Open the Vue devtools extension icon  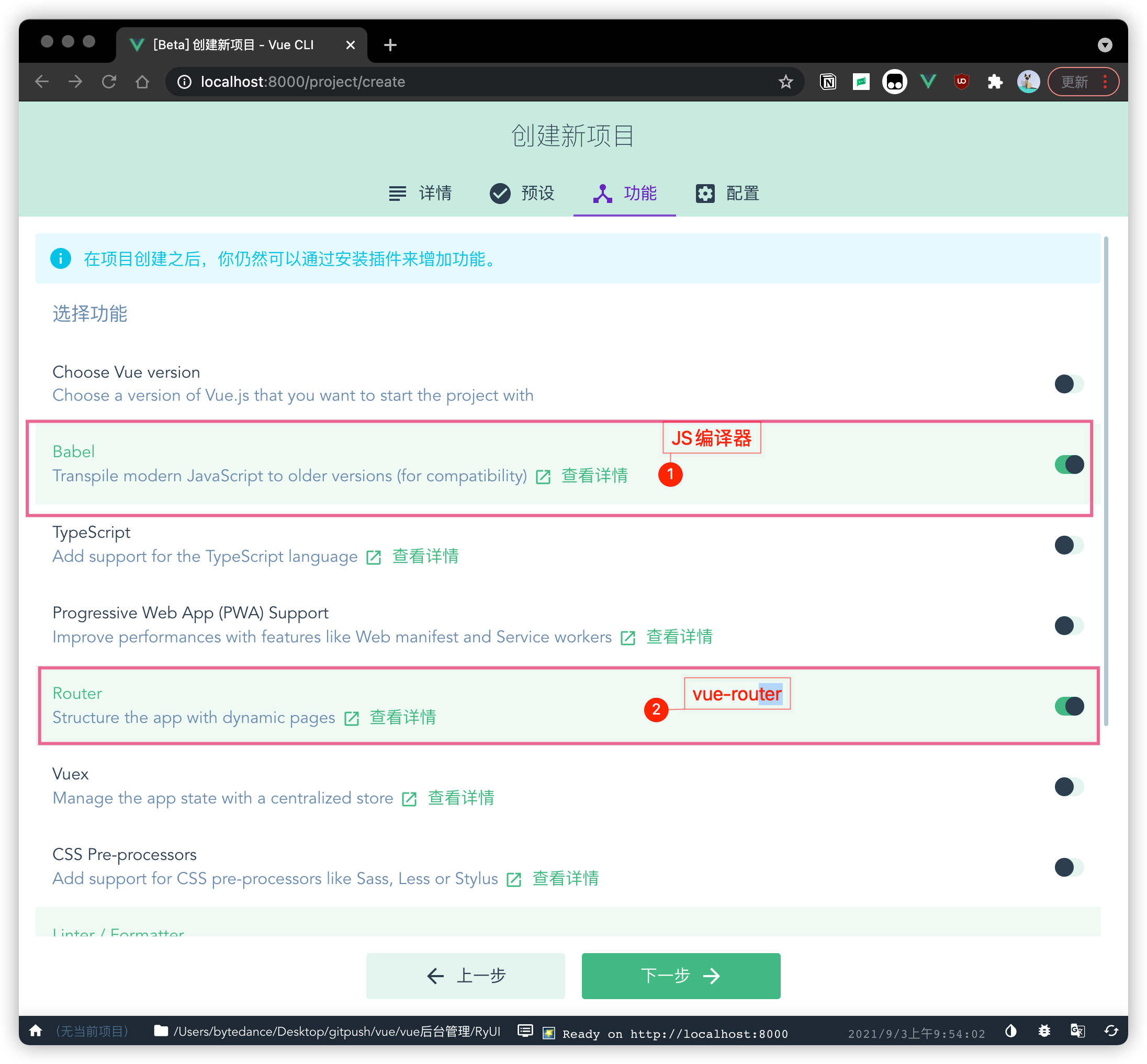pyautogui.click(x=928, y=82)
